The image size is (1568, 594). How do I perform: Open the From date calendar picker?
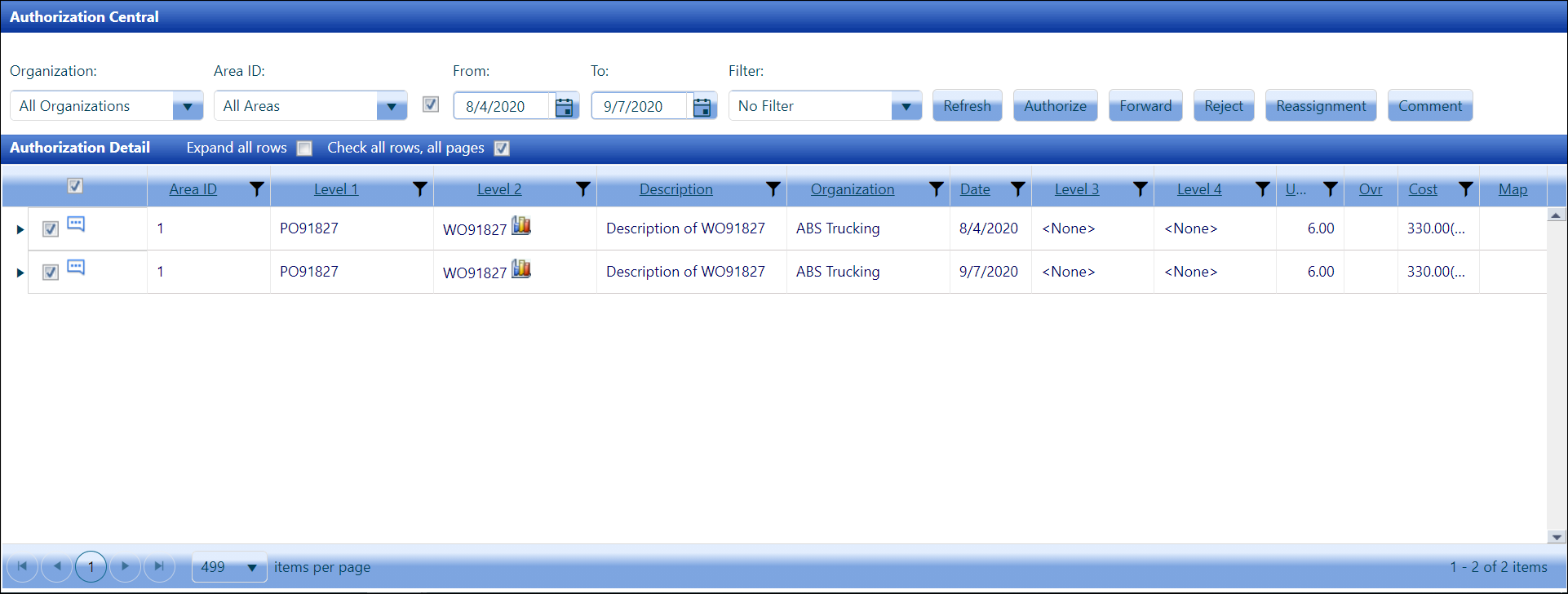coord(564,107)
